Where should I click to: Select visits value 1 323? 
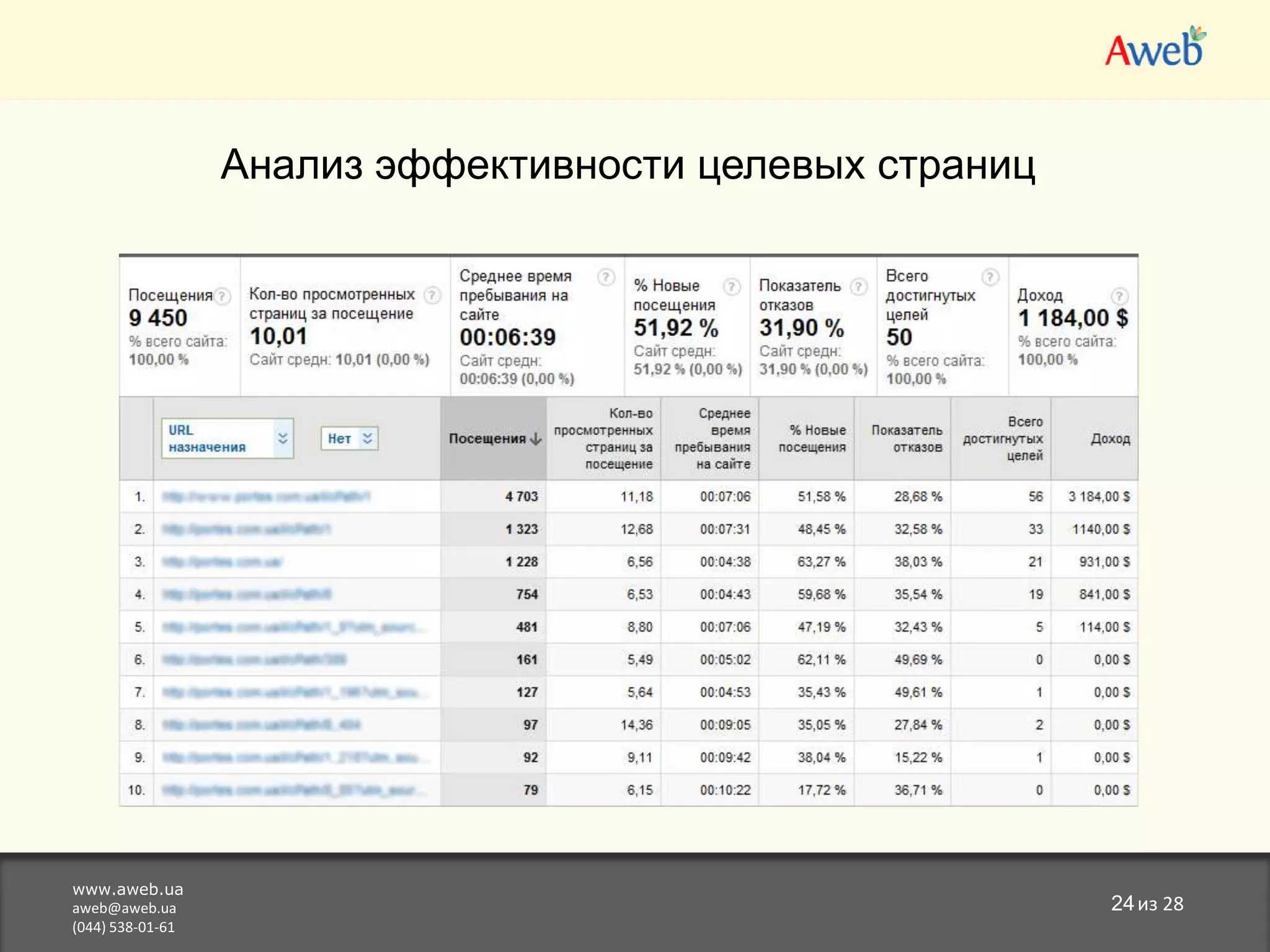[522, 529]
